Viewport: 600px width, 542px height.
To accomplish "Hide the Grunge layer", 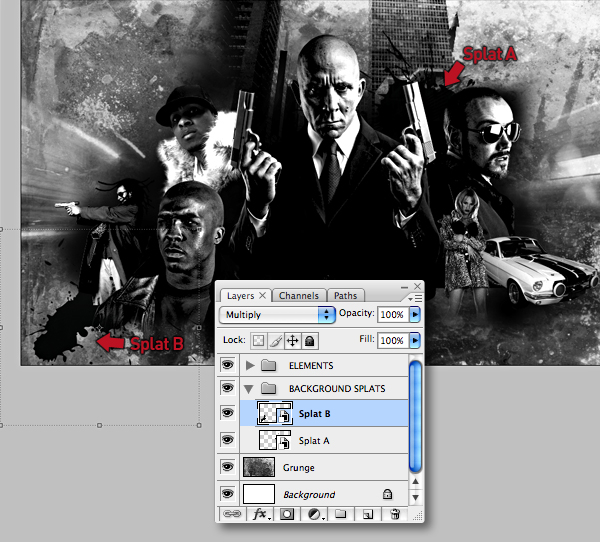I will click(x=228, y=467).
